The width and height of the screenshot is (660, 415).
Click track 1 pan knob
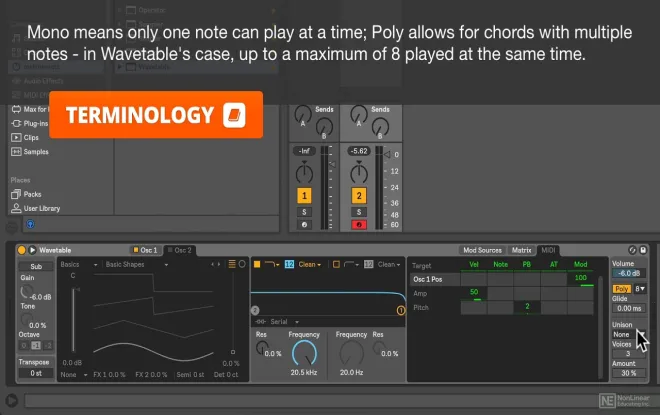pos(304,173)
